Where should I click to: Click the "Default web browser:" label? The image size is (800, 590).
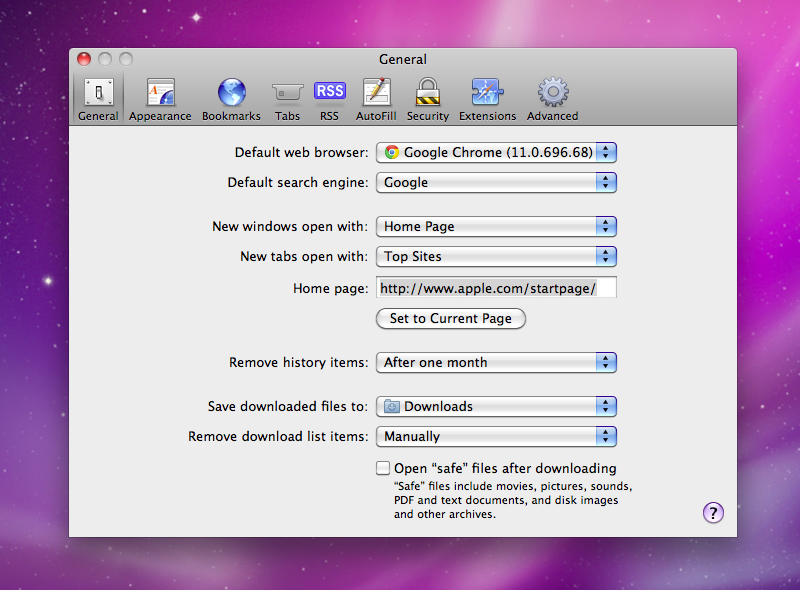(301, 153)
